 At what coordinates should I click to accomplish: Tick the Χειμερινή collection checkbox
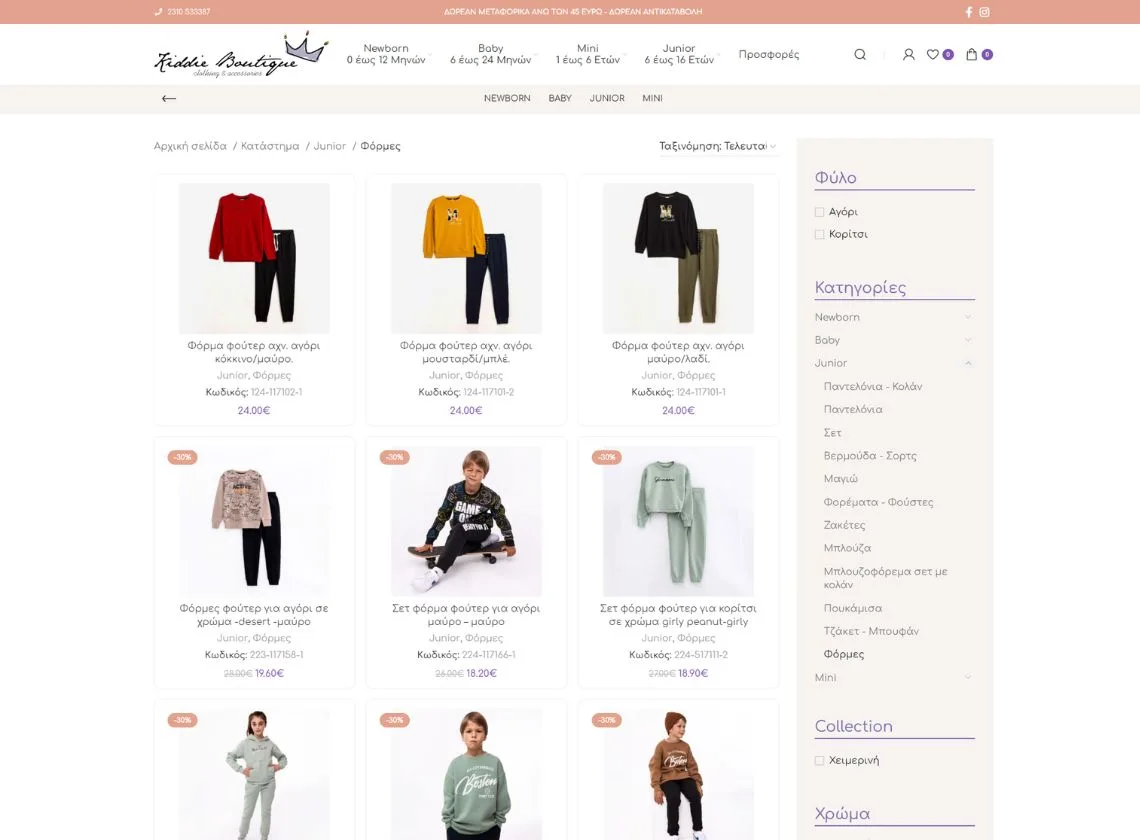[x=819, y=760]
